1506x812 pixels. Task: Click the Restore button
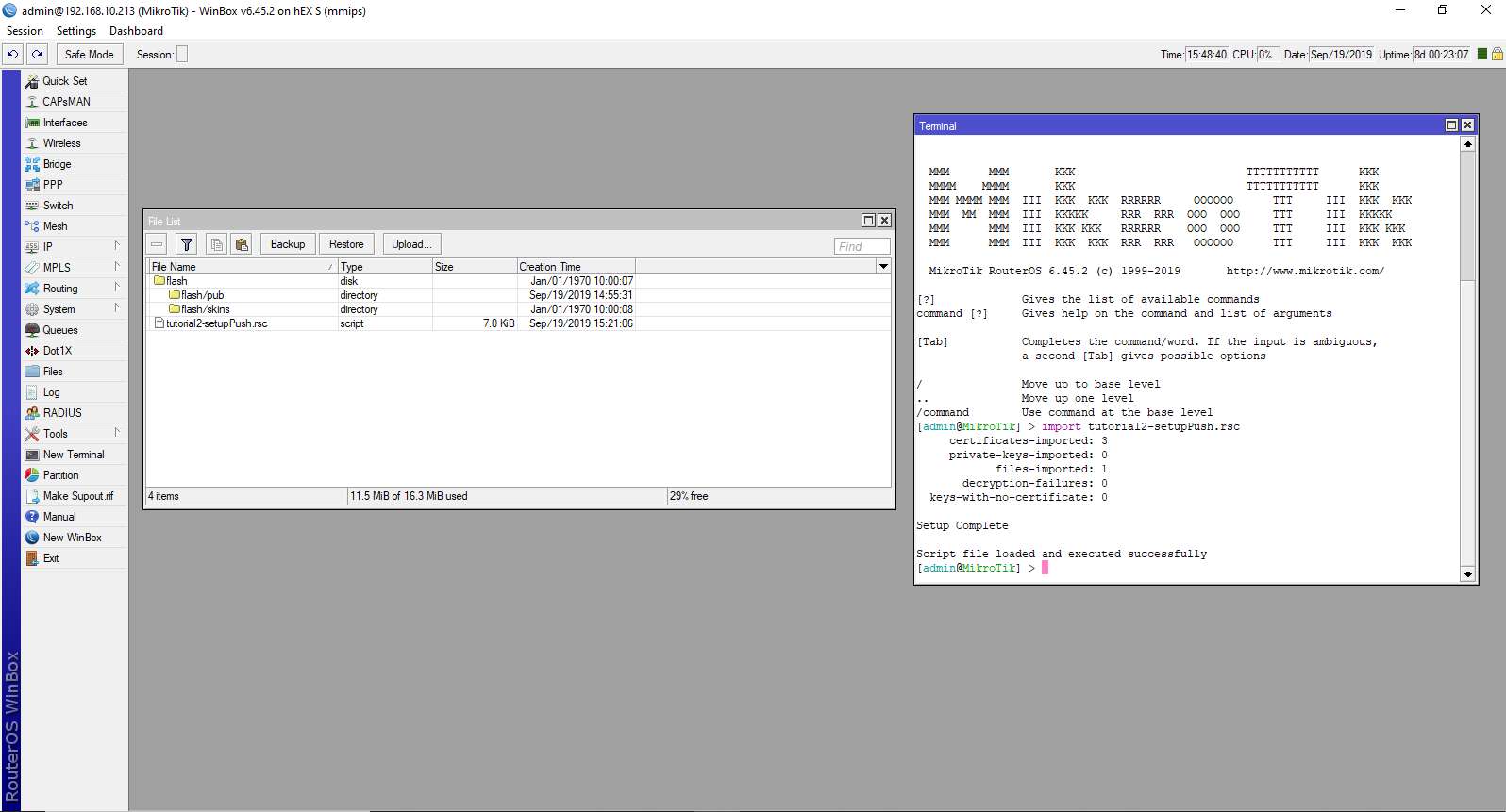click(346, 244)
